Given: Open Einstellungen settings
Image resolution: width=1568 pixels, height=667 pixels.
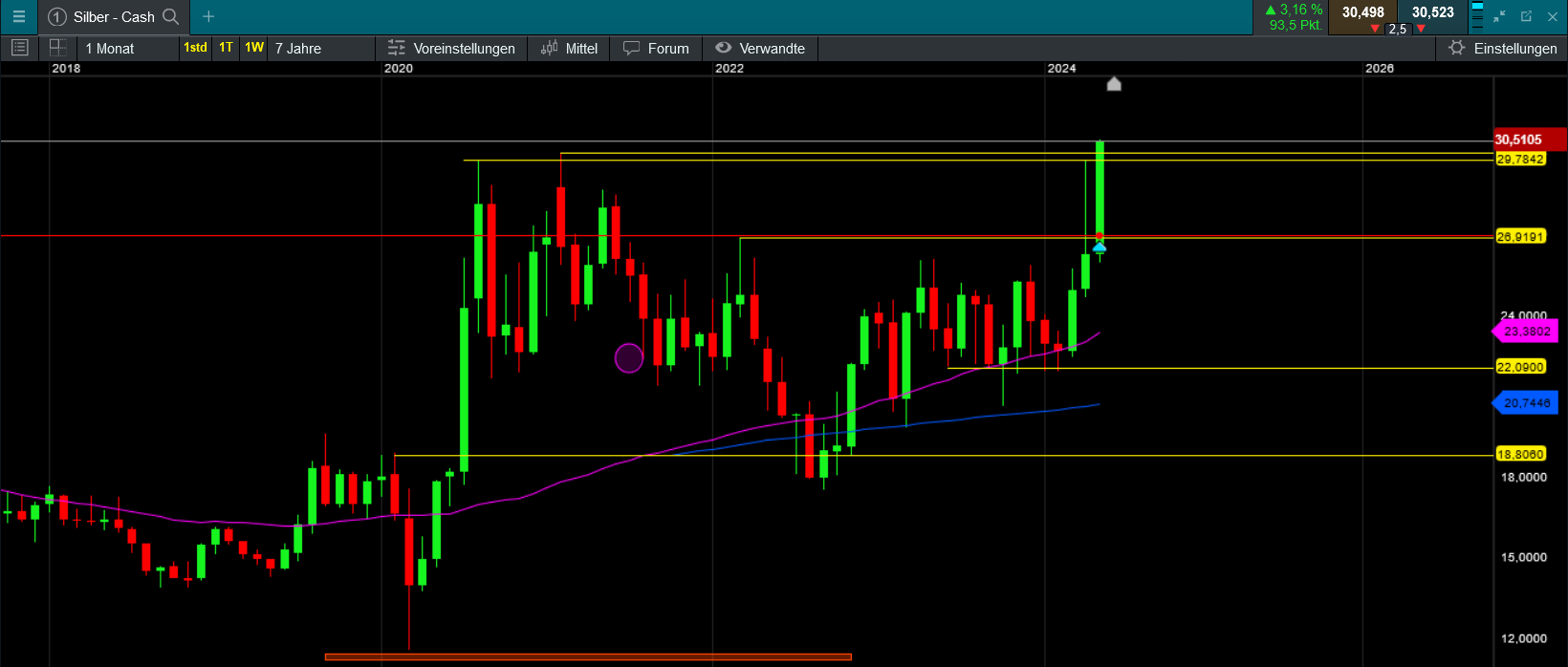Looking at the screenshot, I should point(1503,48).
